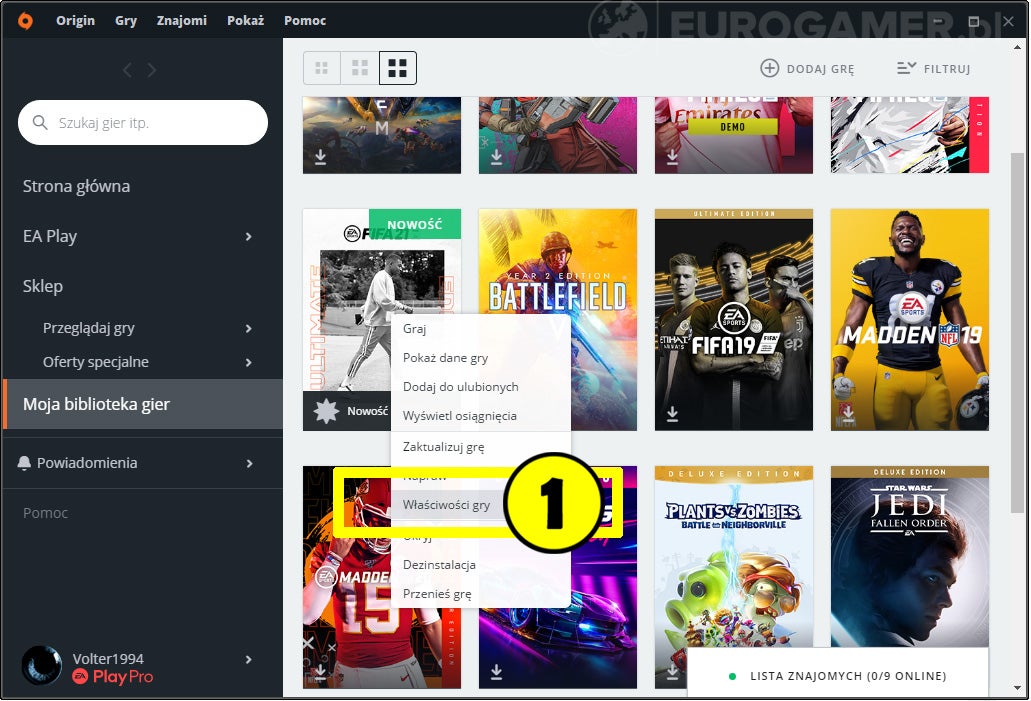Click the search magnifier icon
Image resolution: width=1031 pixels, height=701 pixels.
coord(40,122)
